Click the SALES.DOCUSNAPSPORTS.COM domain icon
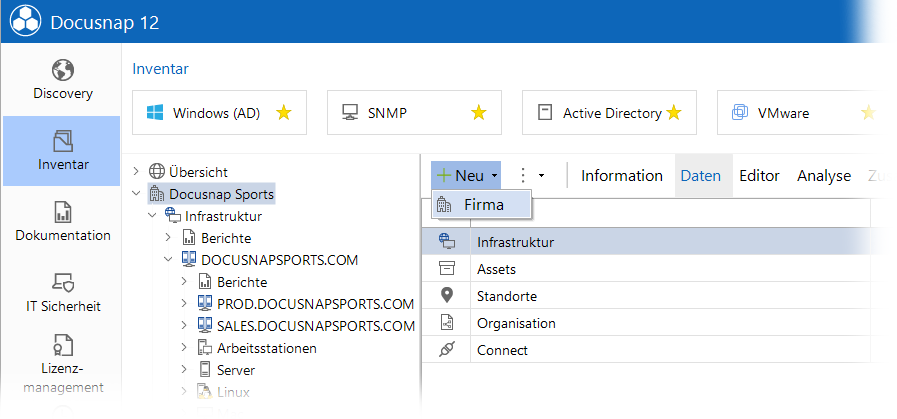Viewport: 897px width, 419px height. click(x=205, y=325)
